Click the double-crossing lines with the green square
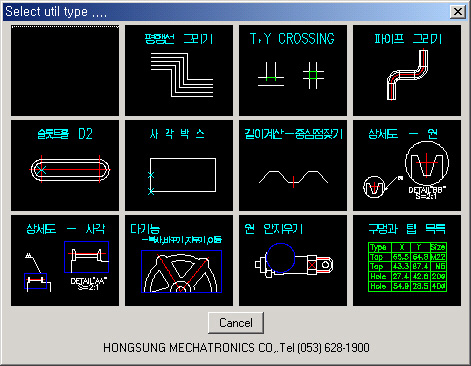The height and width of the screenshot is (366, 471). click(313, 75)
